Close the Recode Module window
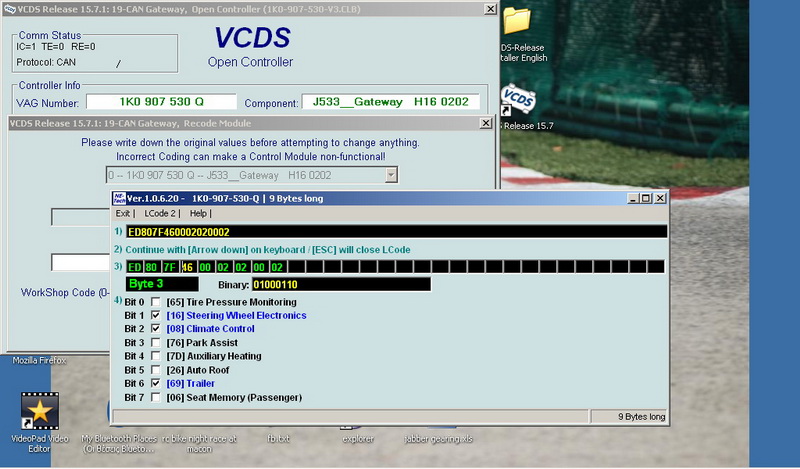 pos(486,123)
